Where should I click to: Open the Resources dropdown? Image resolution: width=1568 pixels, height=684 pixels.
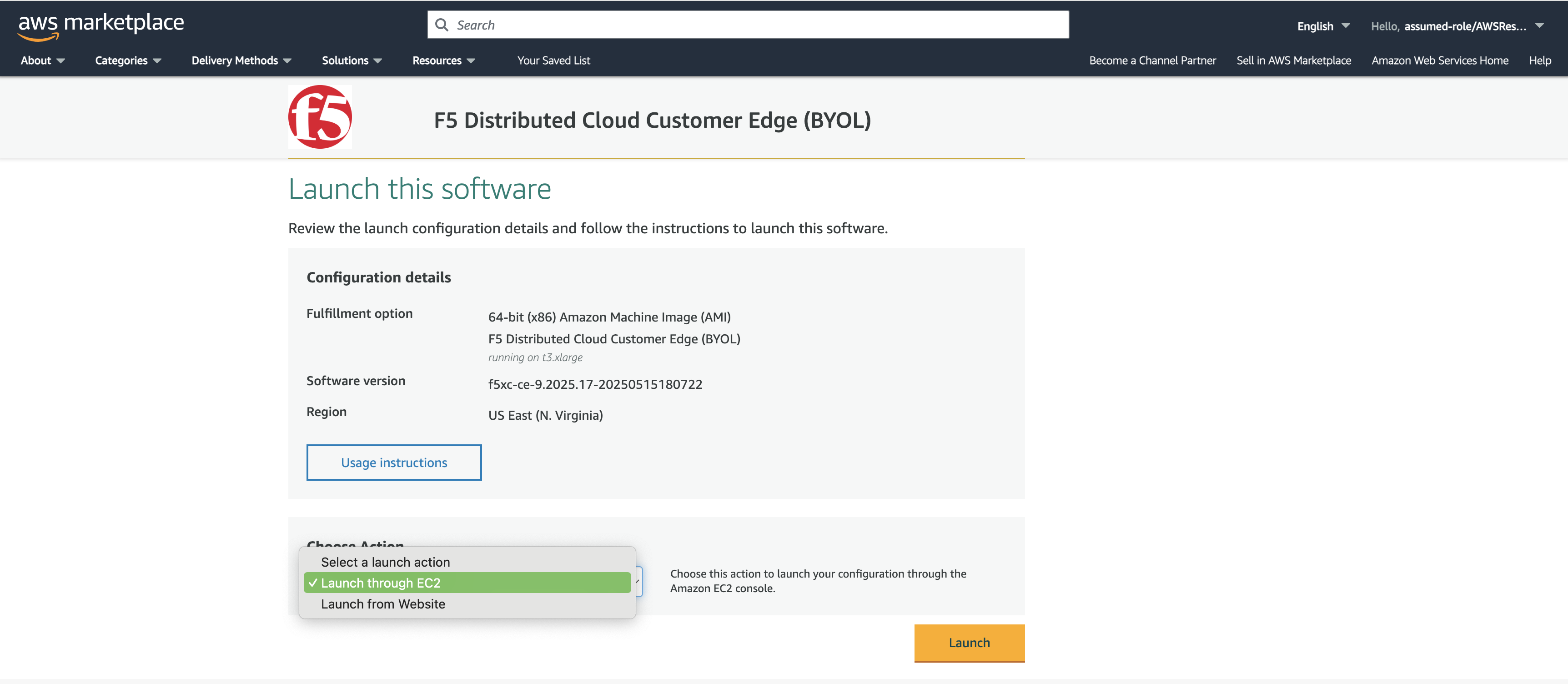[x=444, y=60]
